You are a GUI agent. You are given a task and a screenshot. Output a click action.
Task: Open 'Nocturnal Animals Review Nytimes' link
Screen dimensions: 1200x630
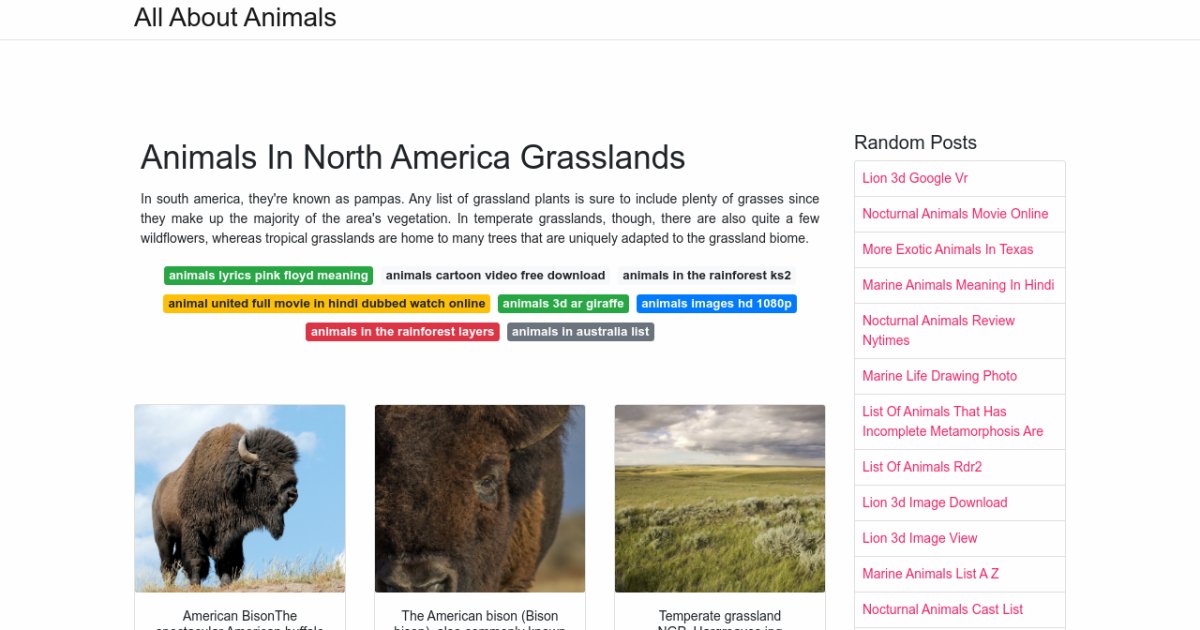pos(938,330)
